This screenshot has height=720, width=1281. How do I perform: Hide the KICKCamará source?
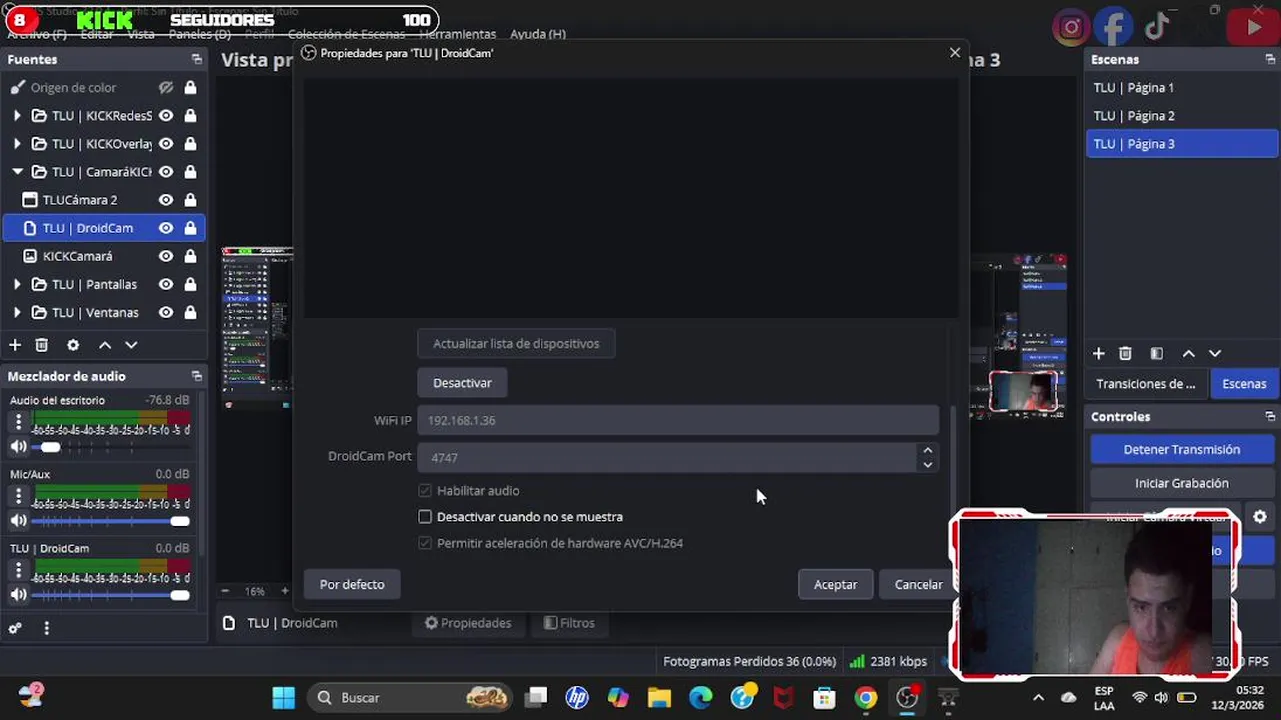pos(166,256)
